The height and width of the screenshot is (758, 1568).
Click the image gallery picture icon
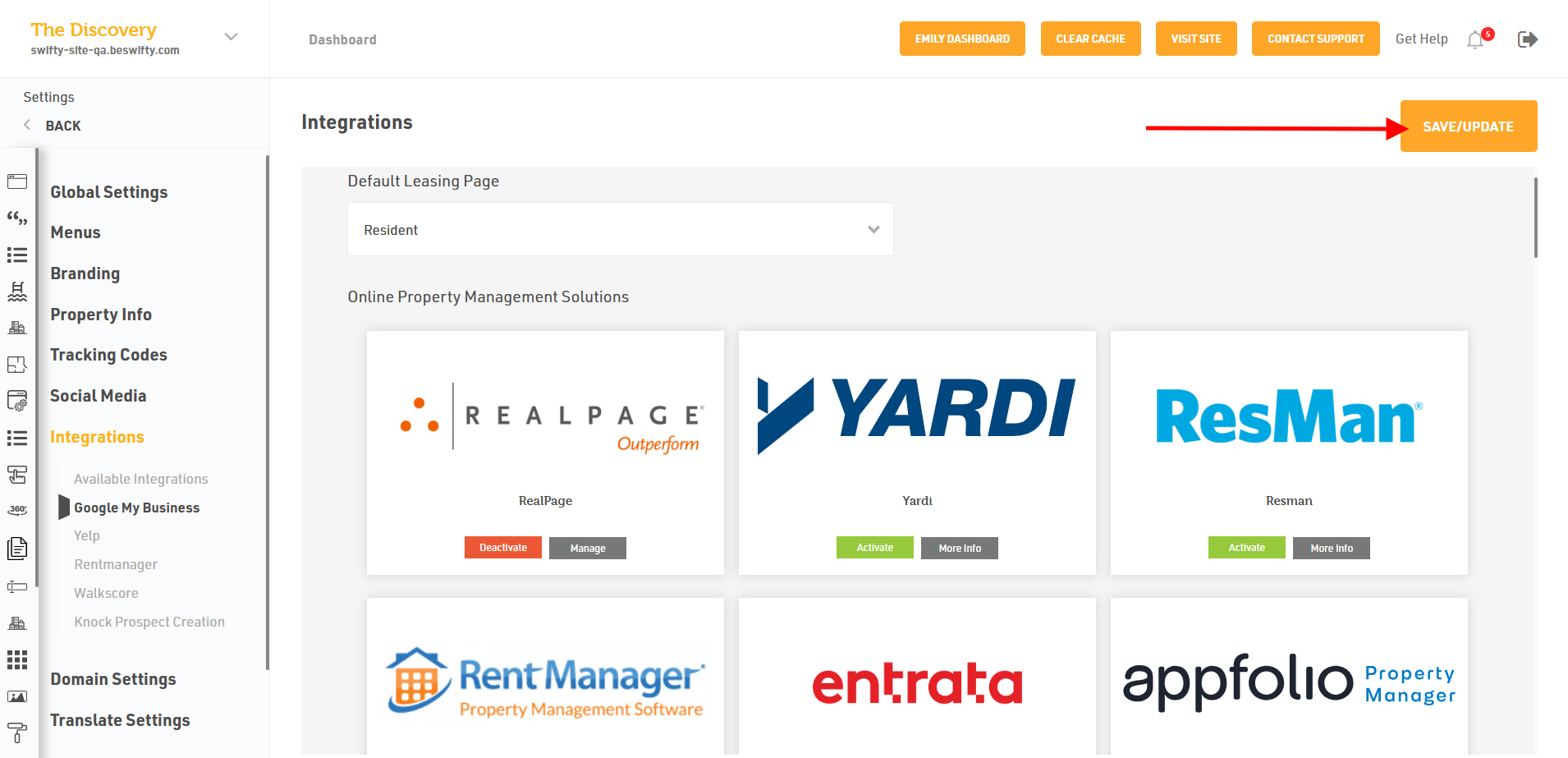coord(17,696)
